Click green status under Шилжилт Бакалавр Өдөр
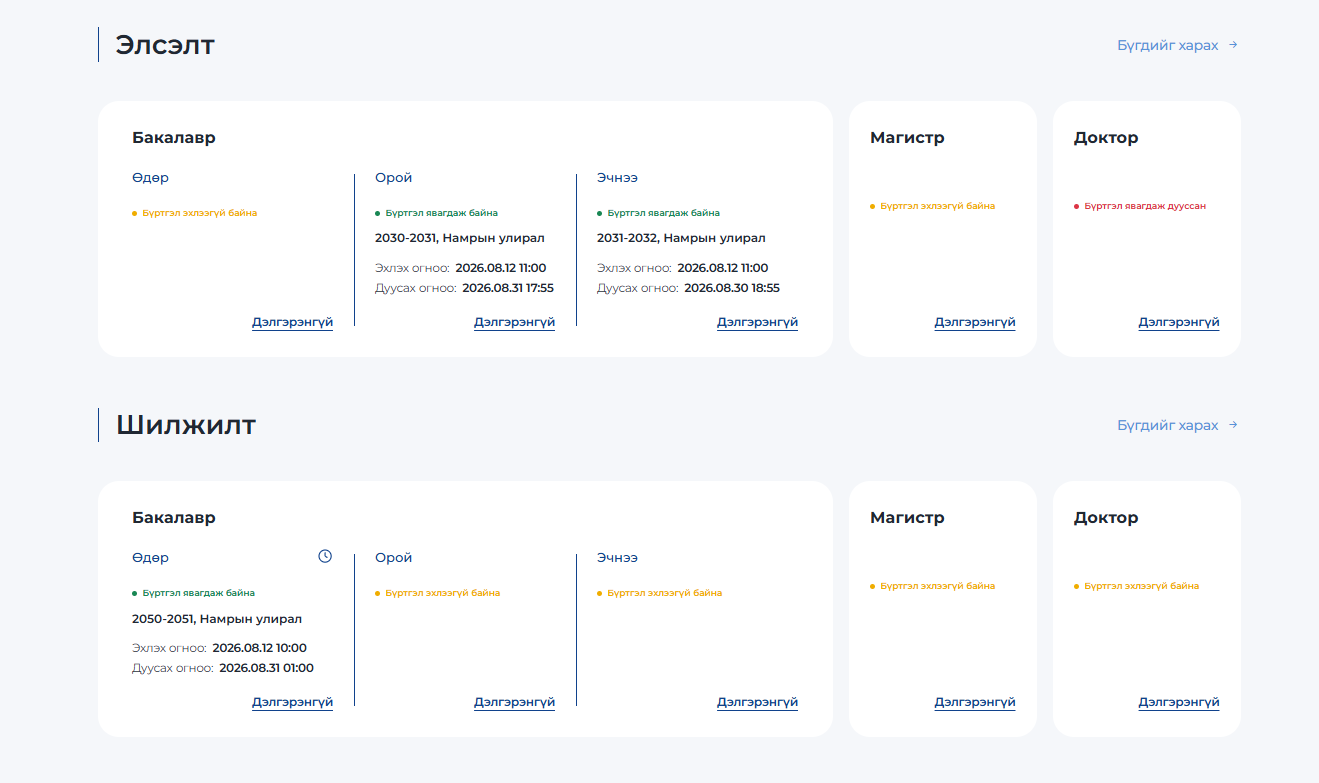1319x783 pixels. (x=198, y=593)
